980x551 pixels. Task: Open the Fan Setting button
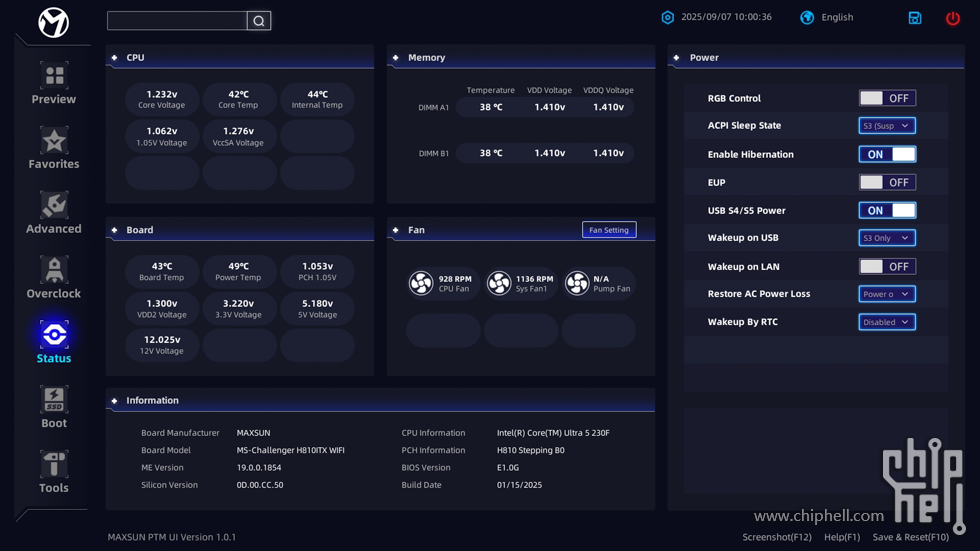click(609, 230)
